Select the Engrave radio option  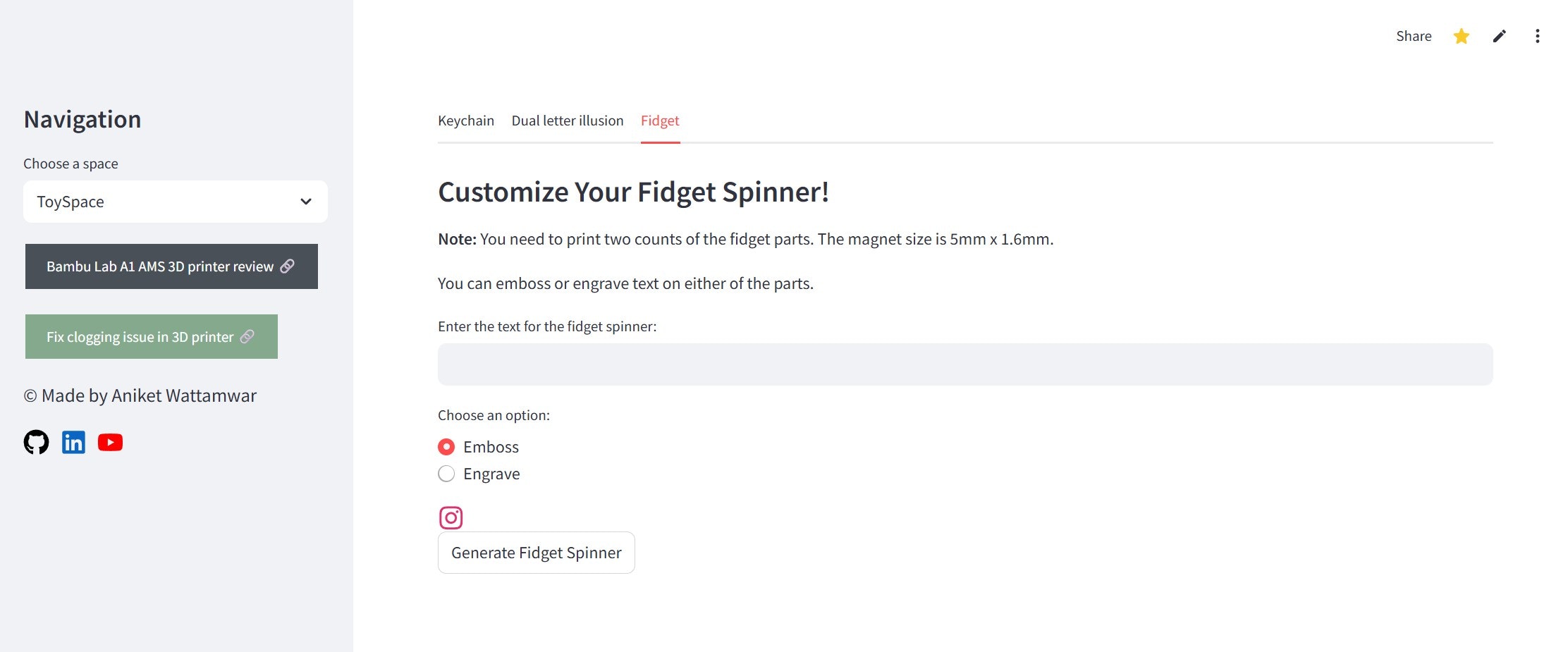446,474
